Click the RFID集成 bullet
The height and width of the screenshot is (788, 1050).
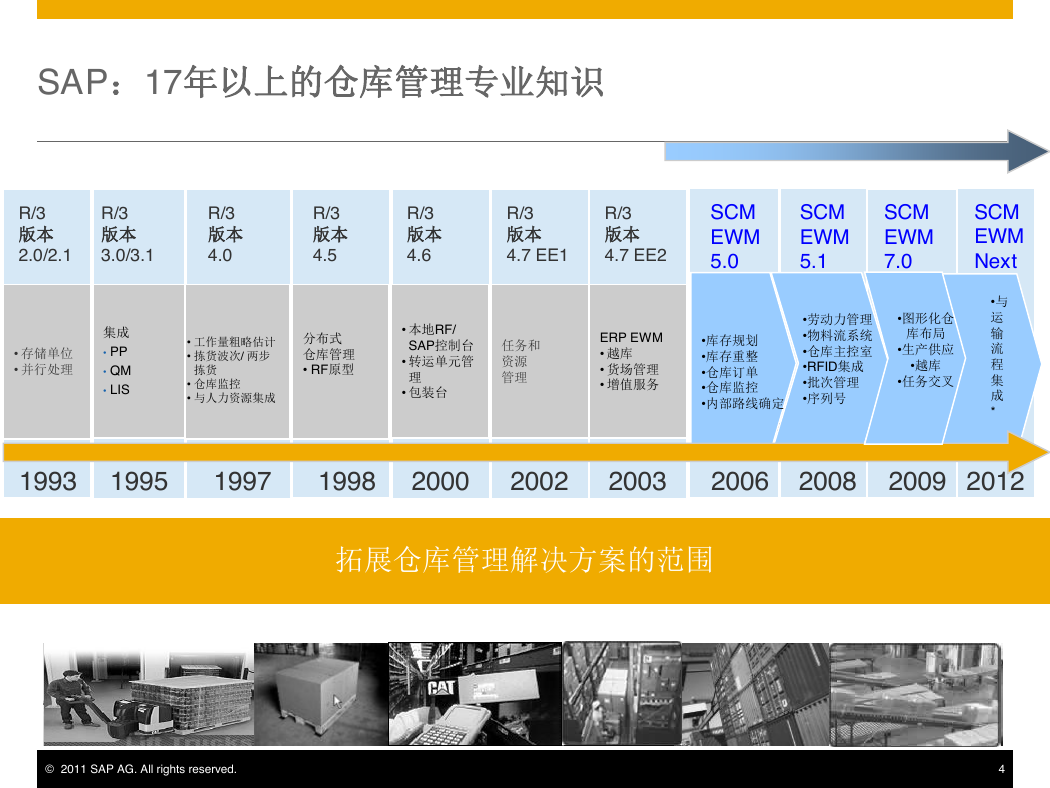(832, 366)
